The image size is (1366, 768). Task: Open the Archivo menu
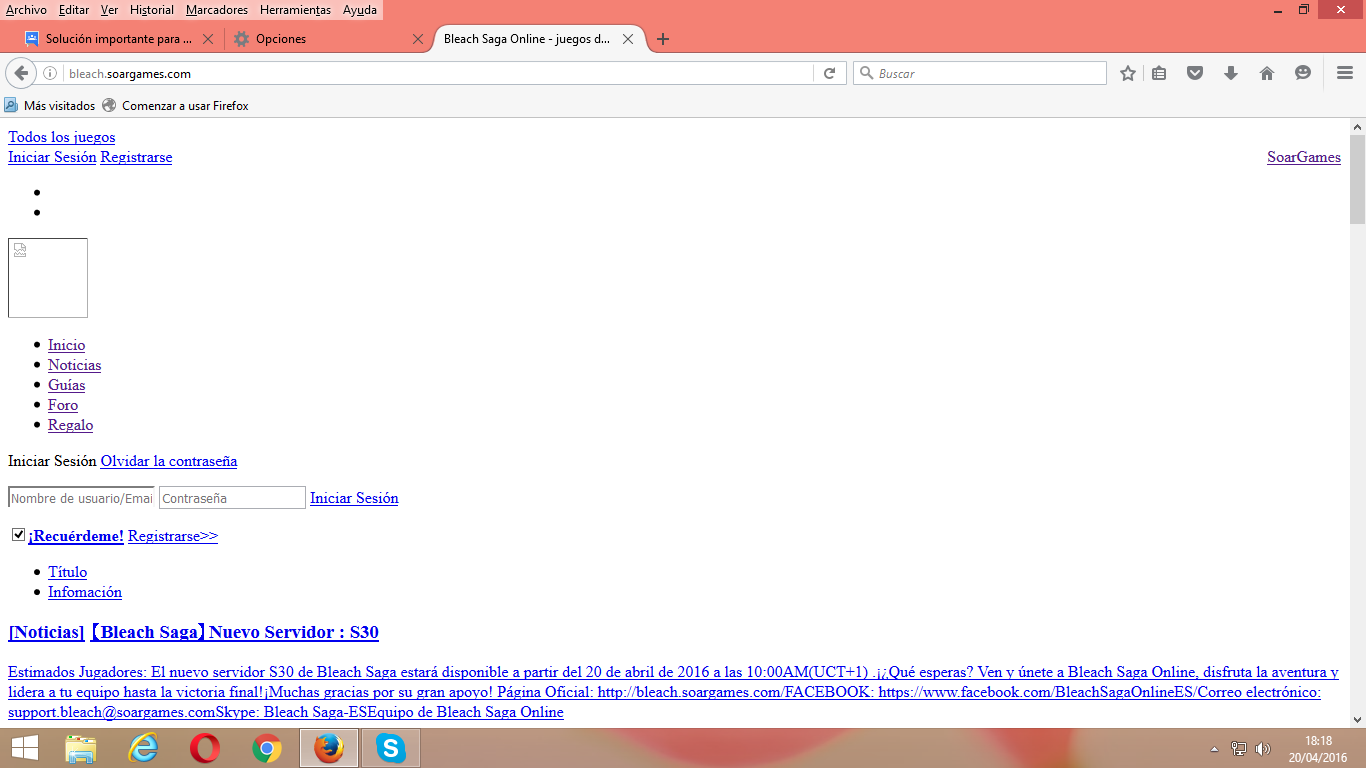tap(26, 10)
